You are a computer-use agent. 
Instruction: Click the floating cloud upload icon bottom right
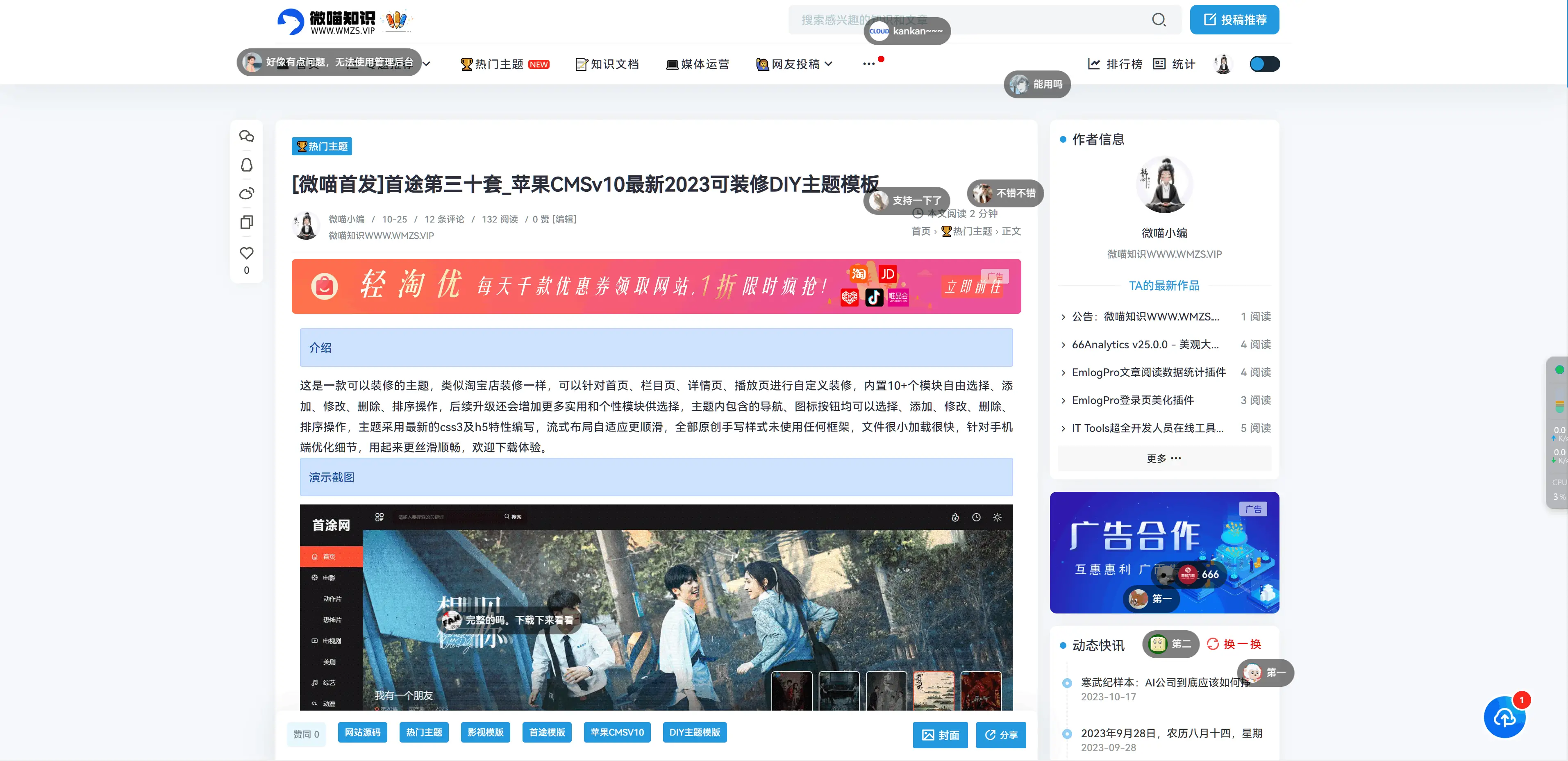[x=1505, y=717]
